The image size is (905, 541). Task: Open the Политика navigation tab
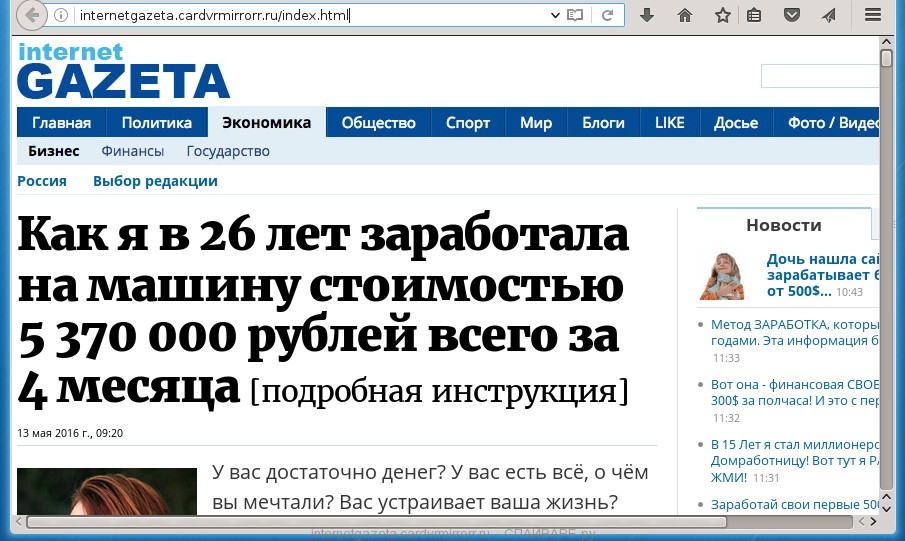click(x=156, y=123)
